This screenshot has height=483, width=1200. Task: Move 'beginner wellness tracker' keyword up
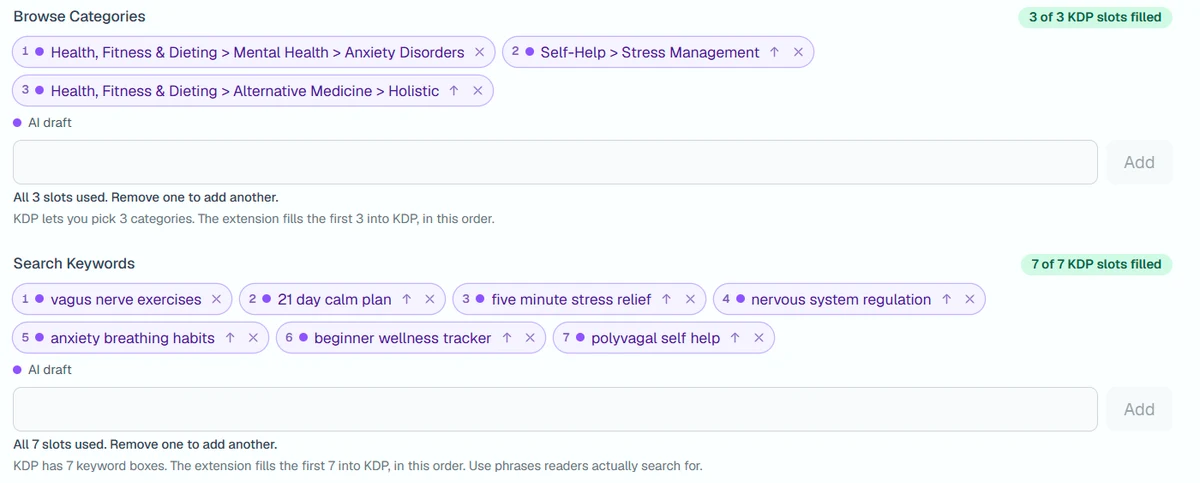point(506,338)
